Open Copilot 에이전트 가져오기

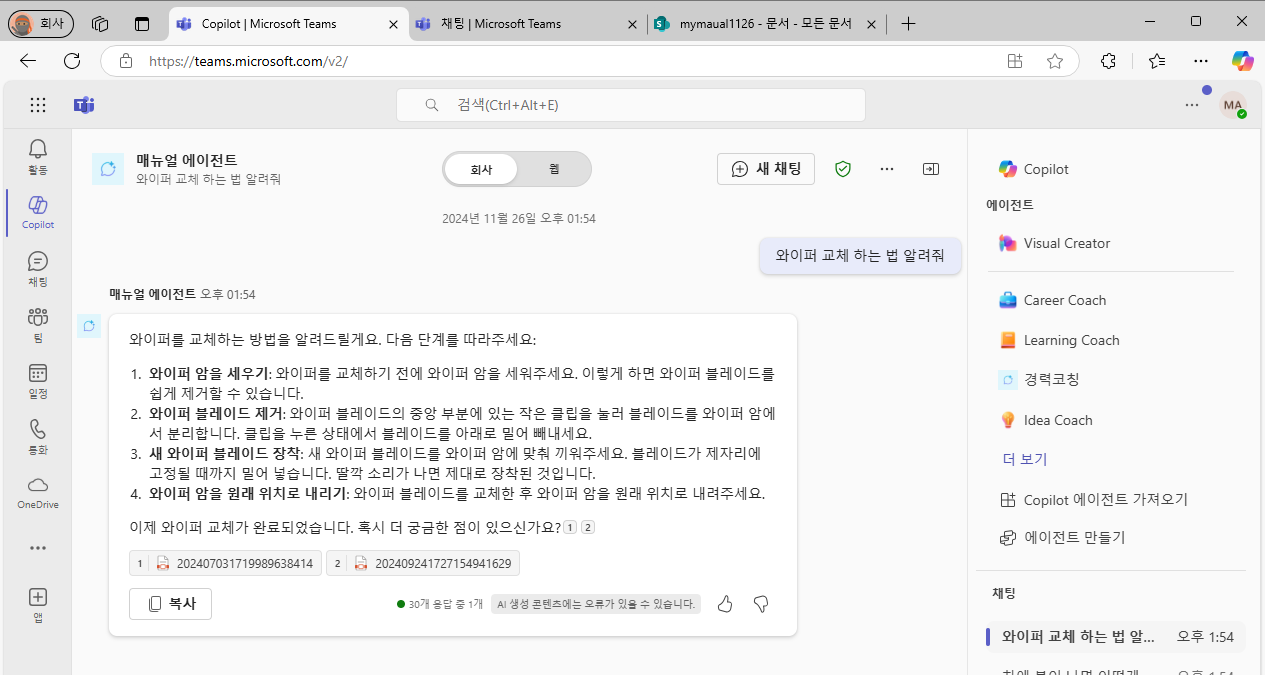[x=1093, y=499]
